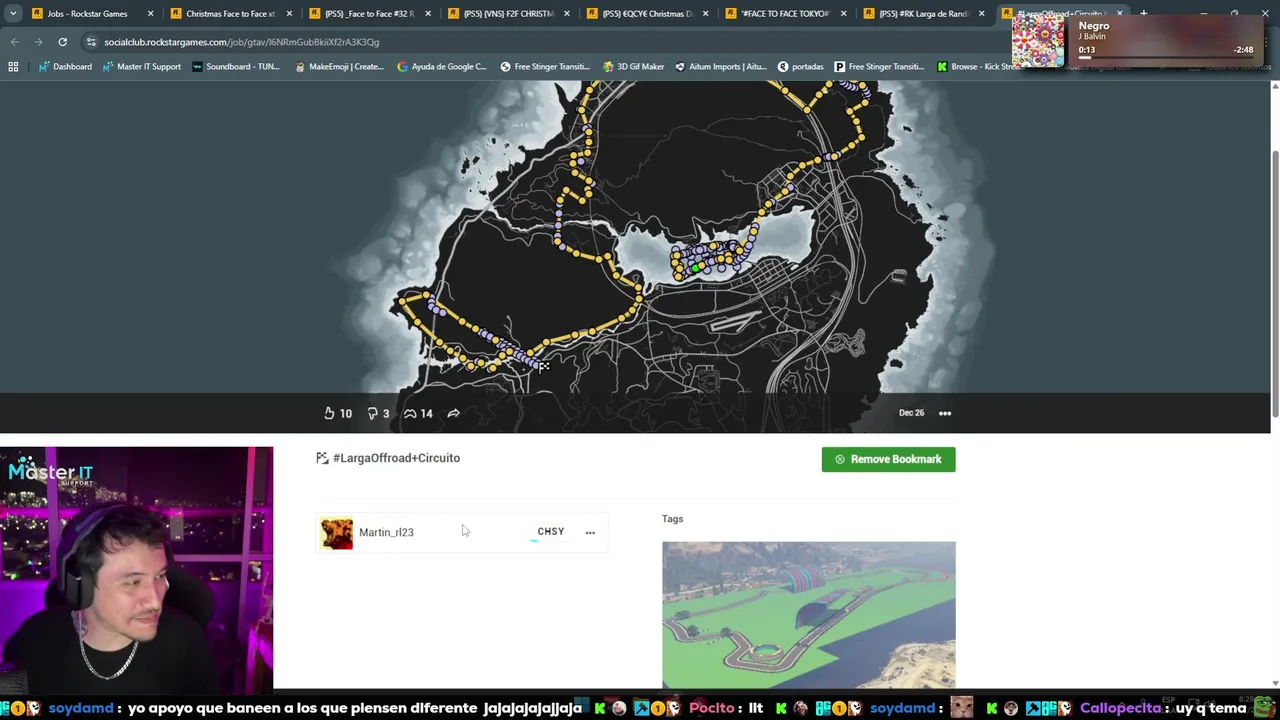Seek in the Negro song progress bar
Screen dimensions: 1280x720
pyautogui.click(x=1167, y=57)
